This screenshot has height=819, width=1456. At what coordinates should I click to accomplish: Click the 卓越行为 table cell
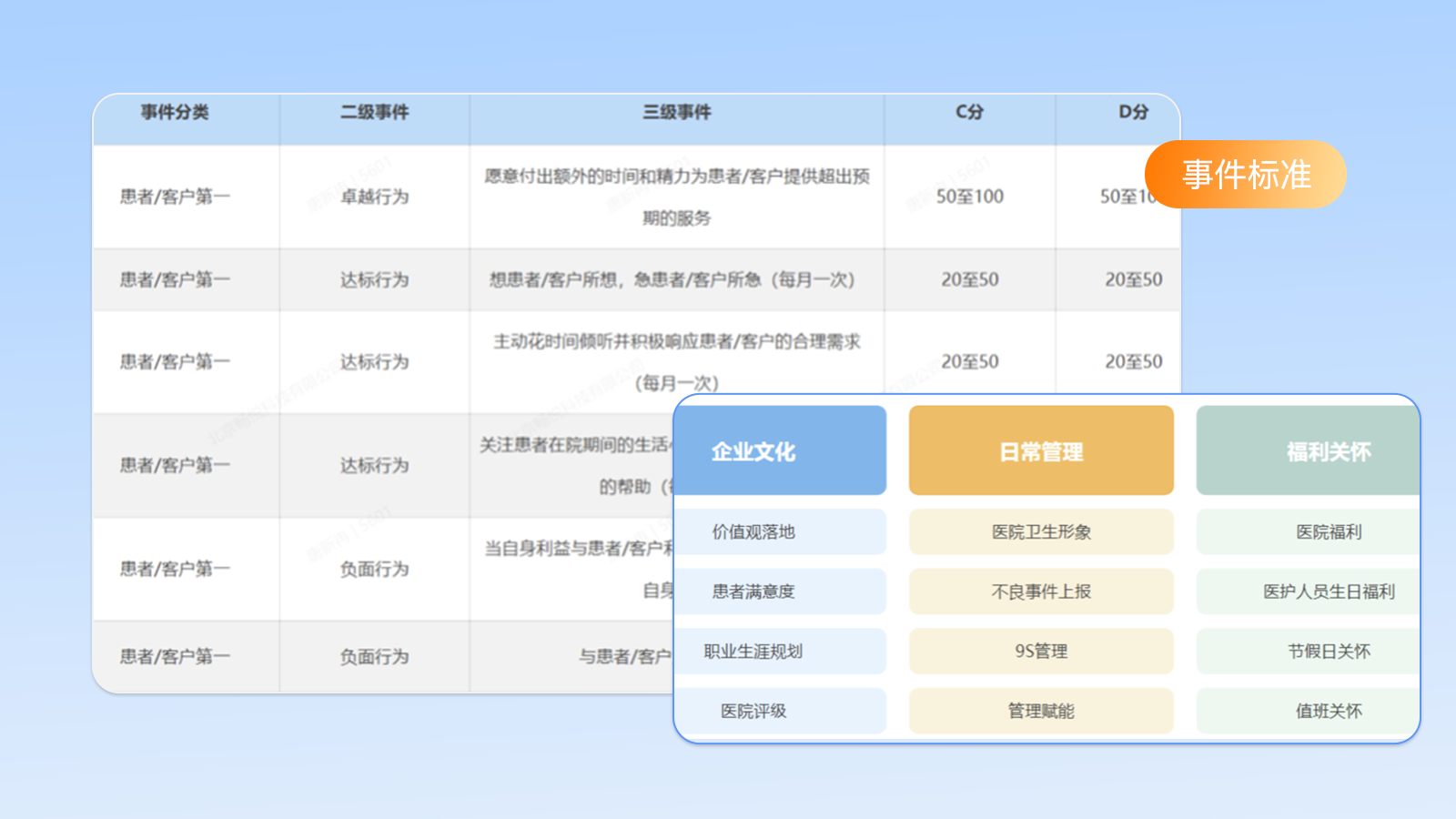coord(374,197)
